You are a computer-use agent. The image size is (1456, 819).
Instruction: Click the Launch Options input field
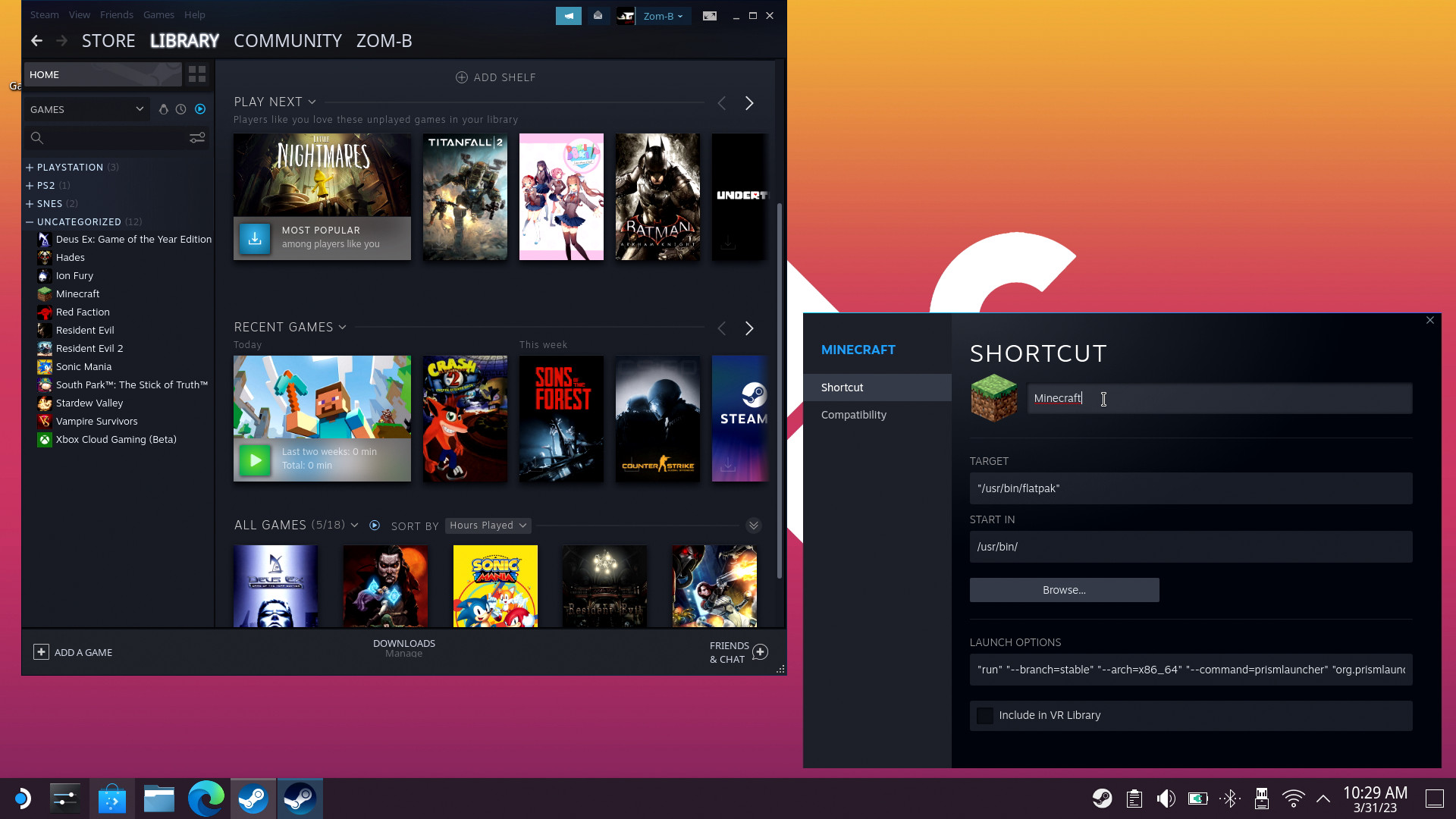pos(1190,669)
